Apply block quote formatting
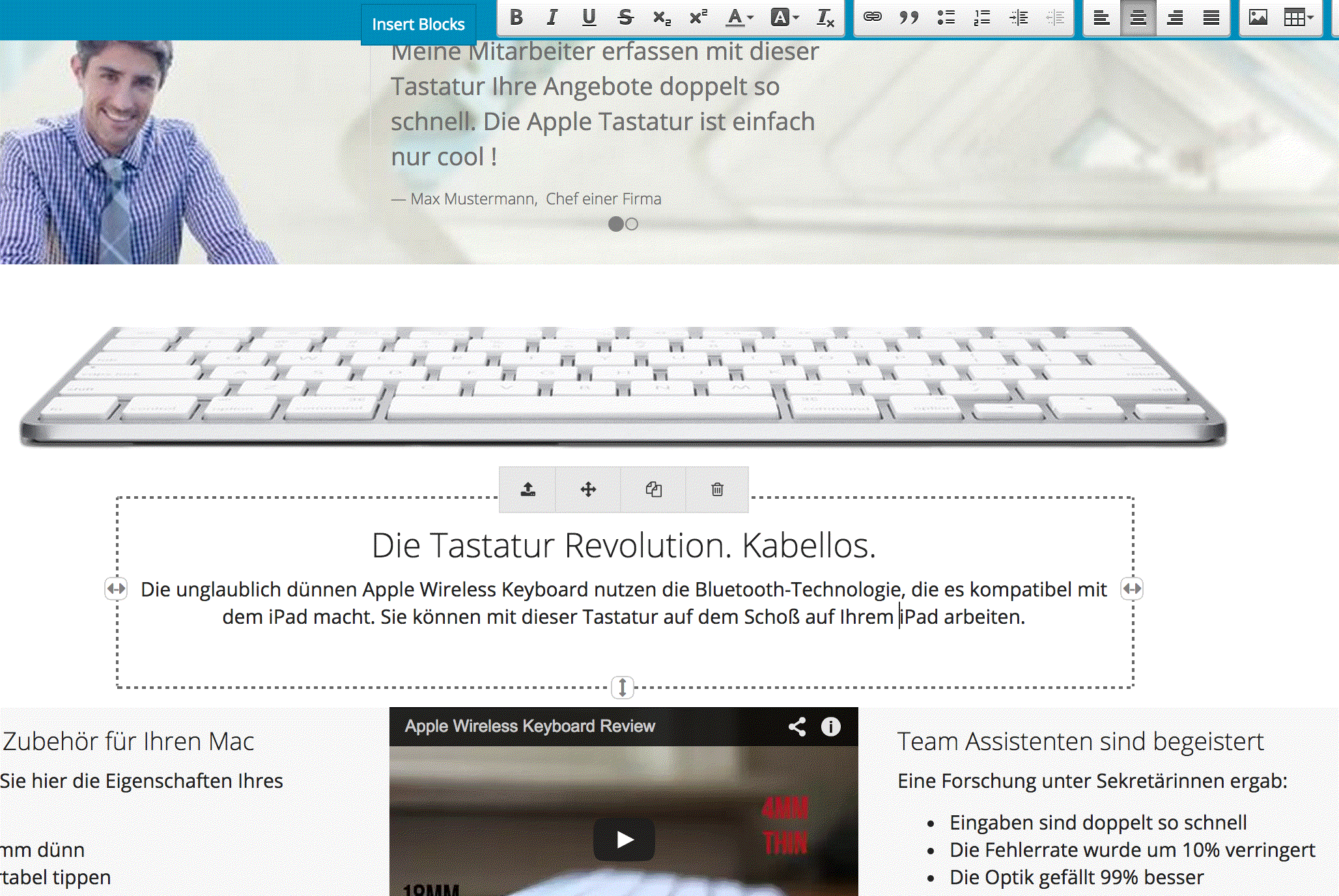Viewport: 1339px width, 896px height. pos(909,18)
